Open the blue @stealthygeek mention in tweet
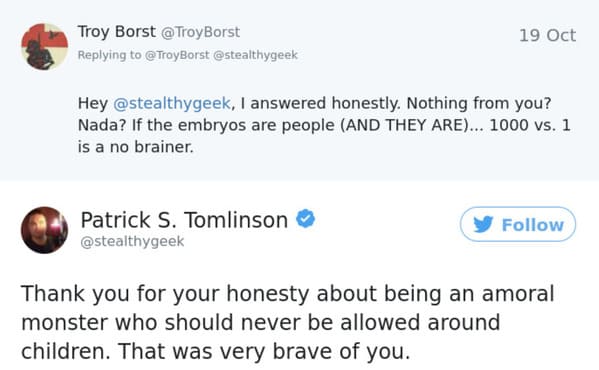599x370 pixels. click(172, 103)
